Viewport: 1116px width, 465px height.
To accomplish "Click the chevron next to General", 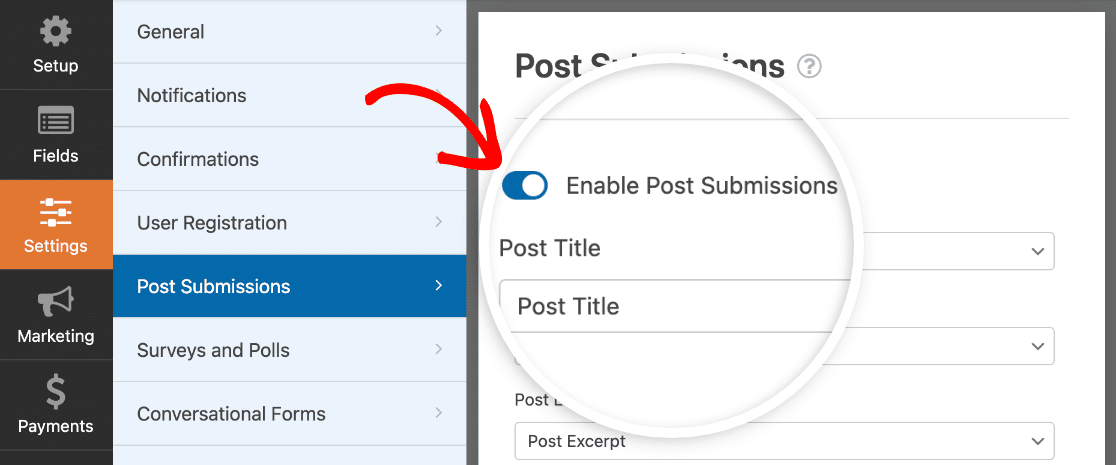I will [x=438, y=32].
